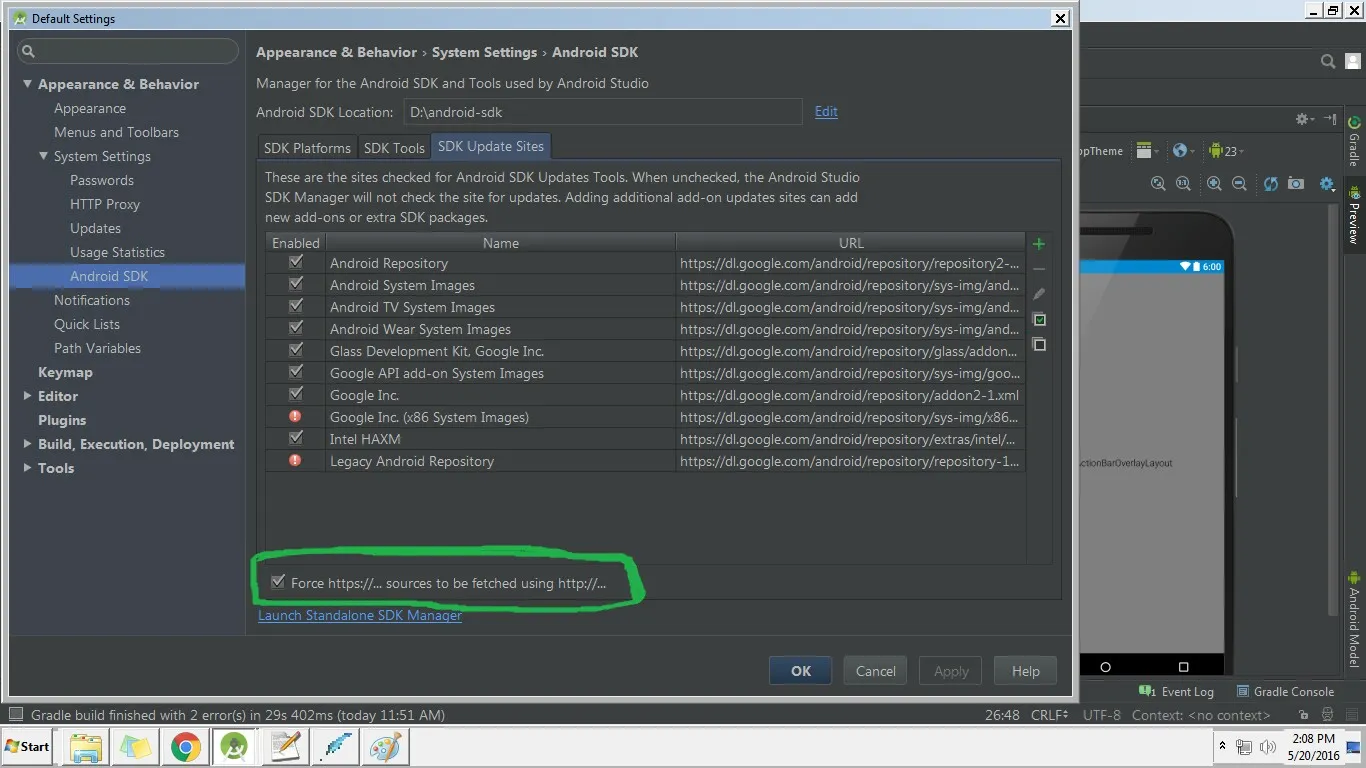Zoom out on the layout preview

point(1239,184)
